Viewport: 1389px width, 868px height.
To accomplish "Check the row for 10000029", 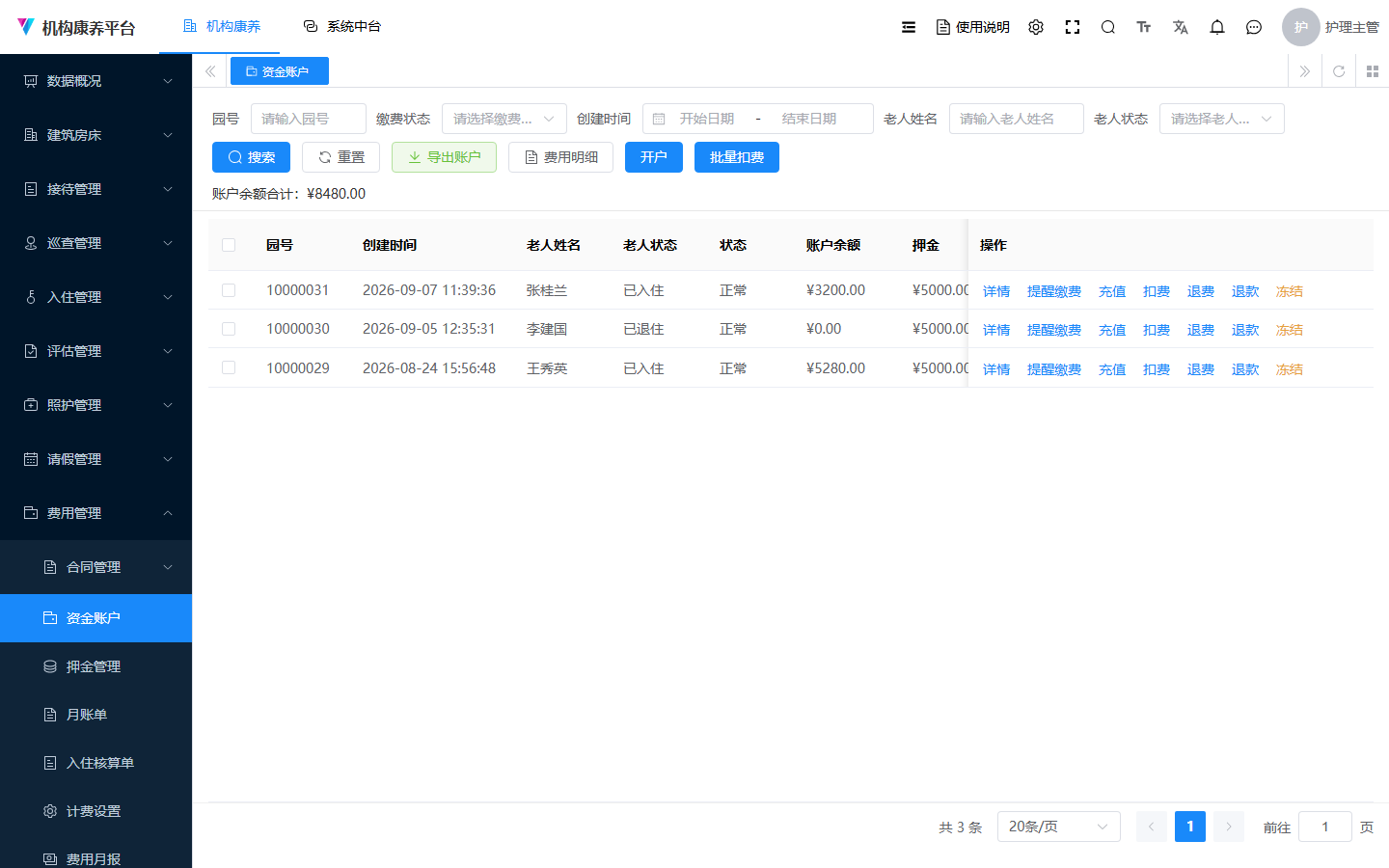I will pyautogui.click(x=229, y=367).
